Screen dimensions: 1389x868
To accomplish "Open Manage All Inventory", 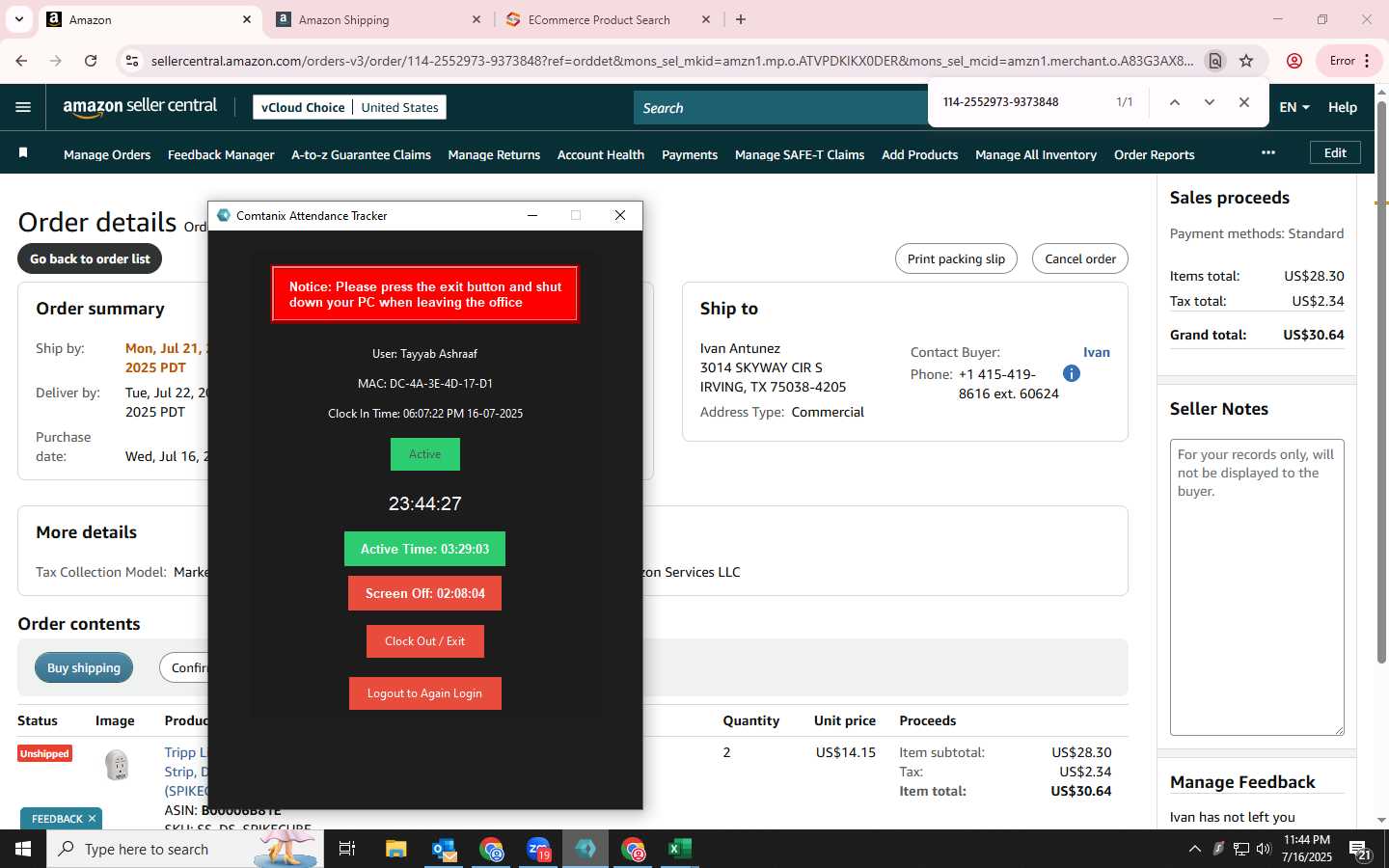I will point(1036,154).
